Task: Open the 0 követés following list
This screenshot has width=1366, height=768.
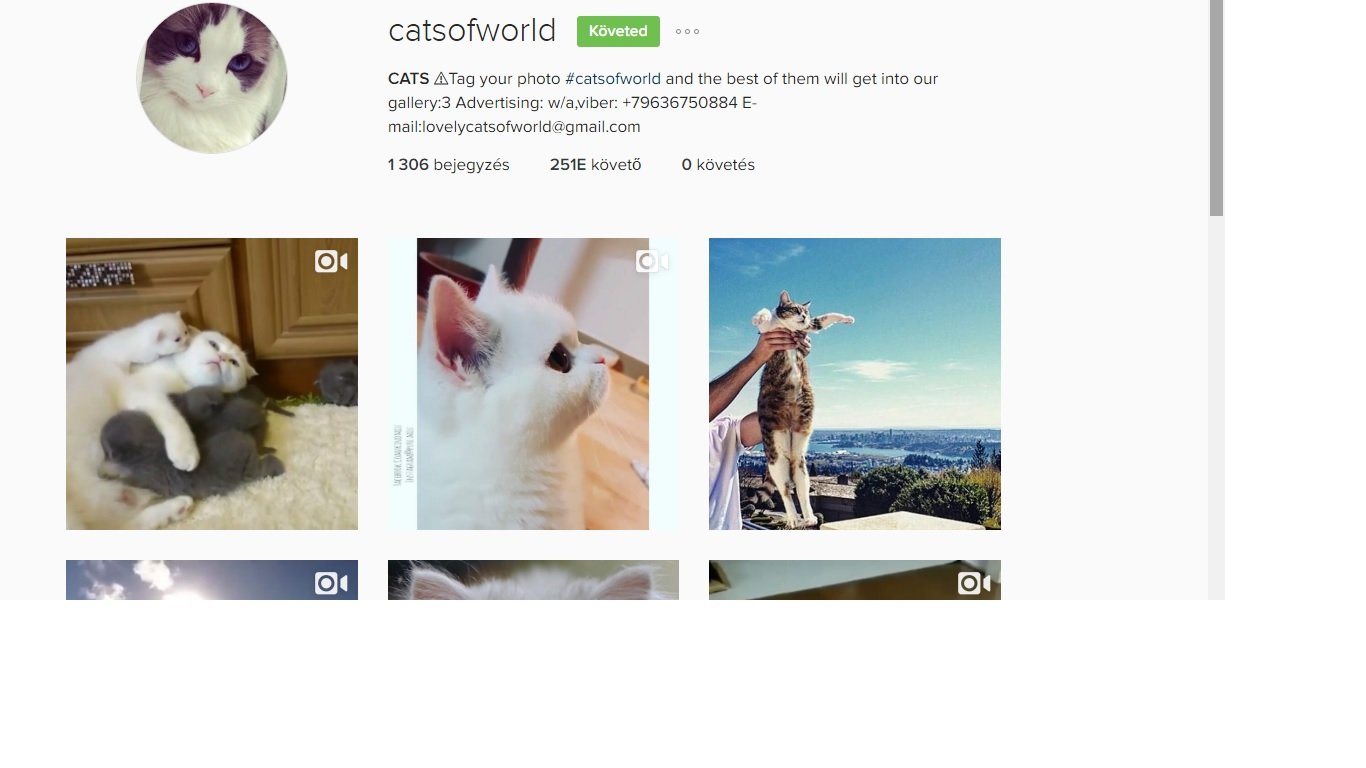Action: pyautogui.click(x=718, y=165)
